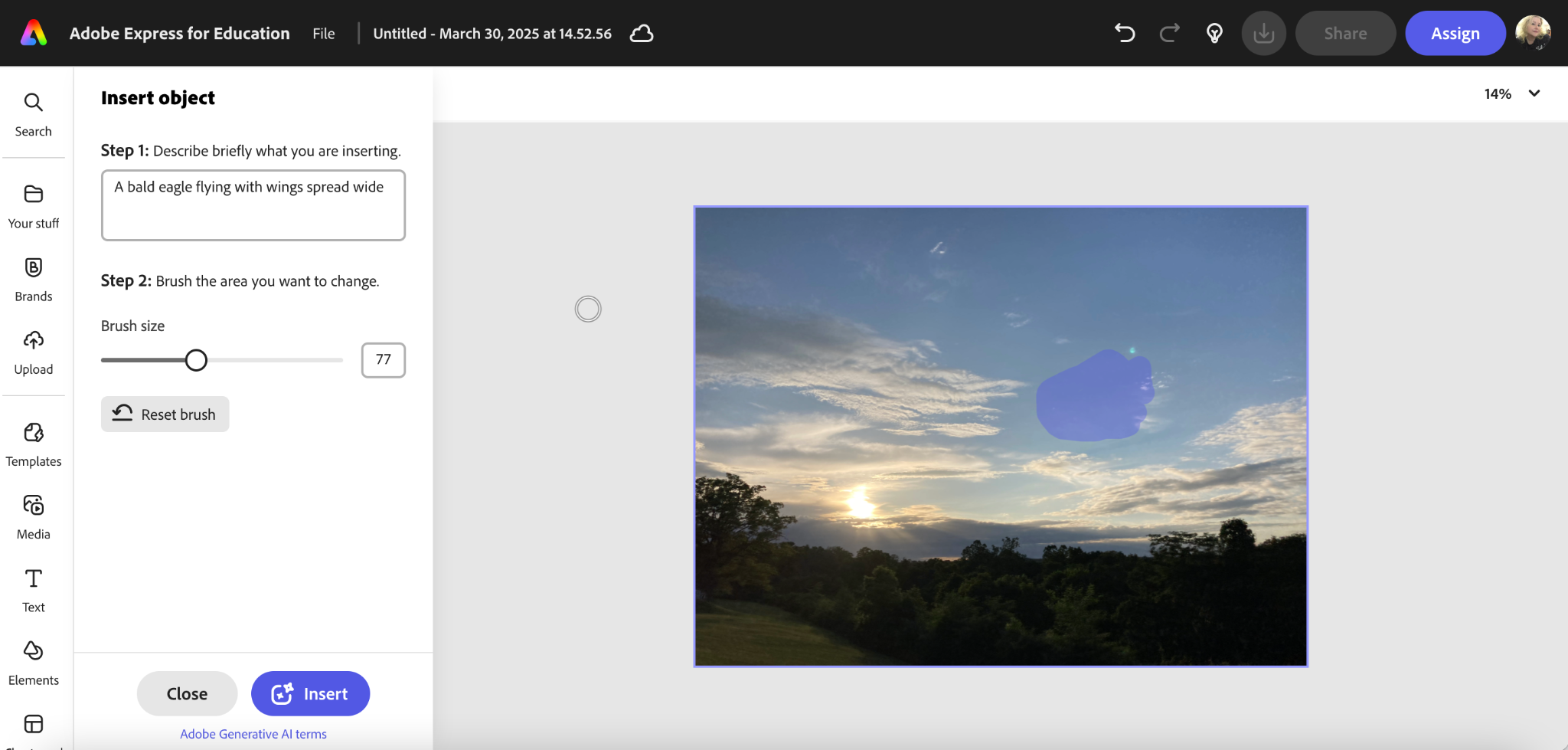The image size is (1568, 750).
Task: Click the Redo arrow
Action: point(1169,33)
